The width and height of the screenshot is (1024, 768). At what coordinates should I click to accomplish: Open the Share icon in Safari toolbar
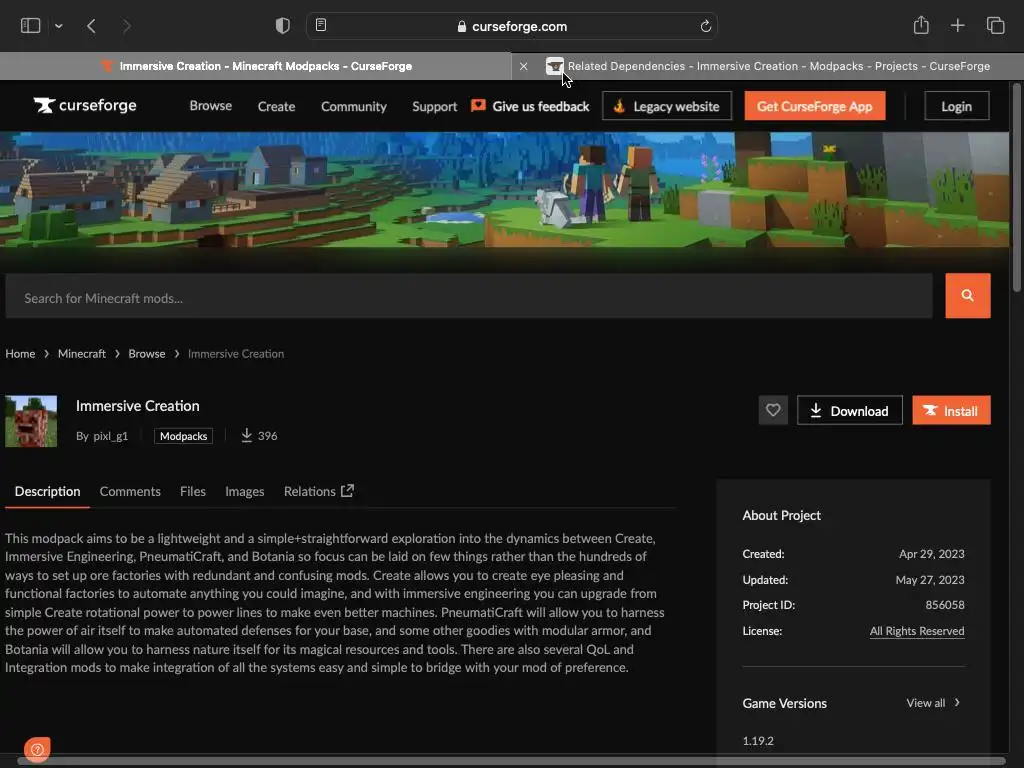[x=921, y=25]
